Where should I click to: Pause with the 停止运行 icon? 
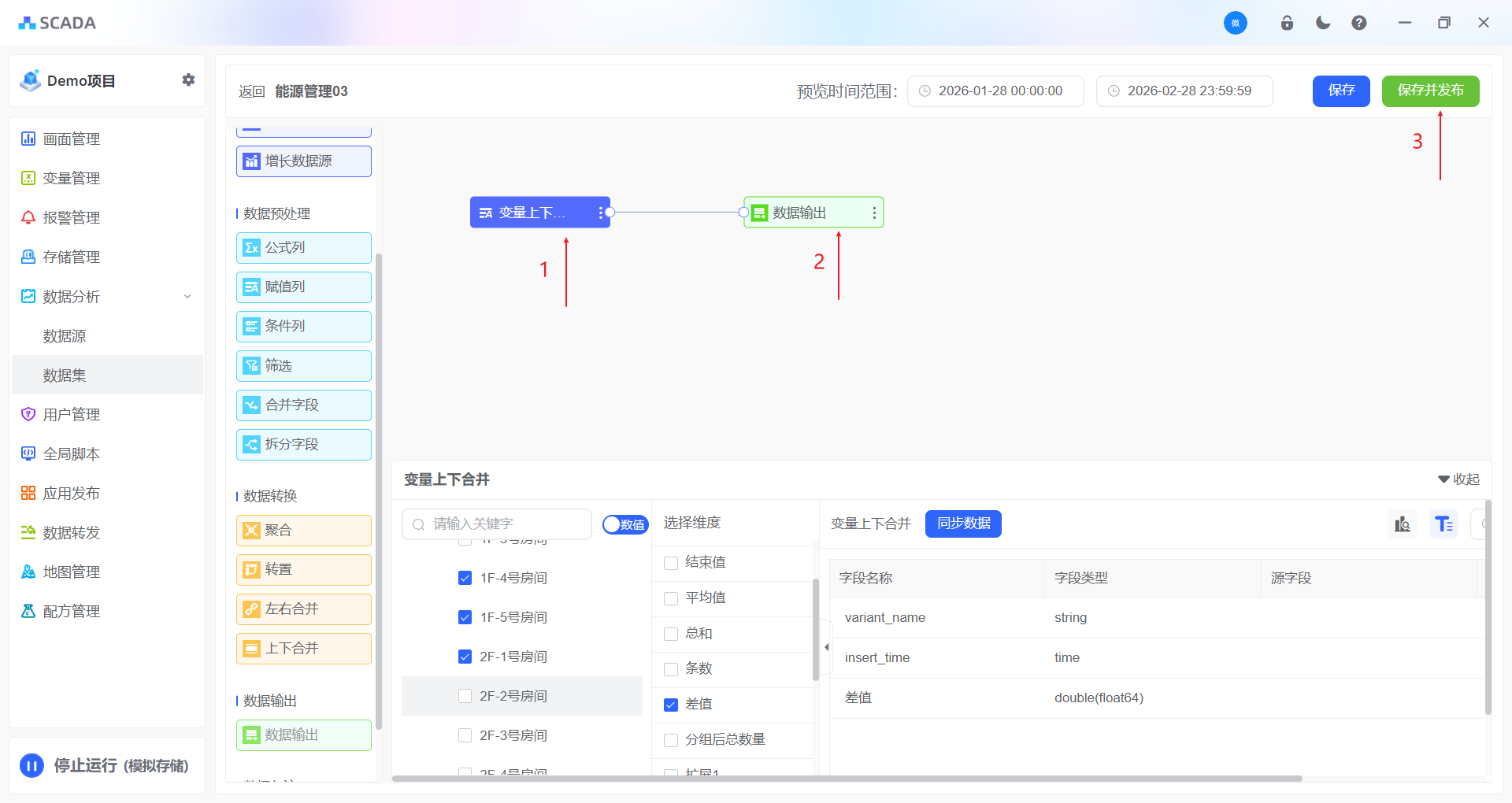pyautogui.click(x=31, y=765)
